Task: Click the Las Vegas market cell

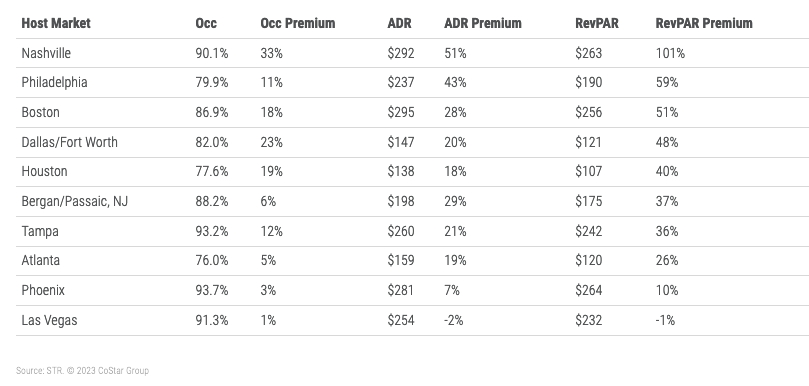Action: coord(49,320)
